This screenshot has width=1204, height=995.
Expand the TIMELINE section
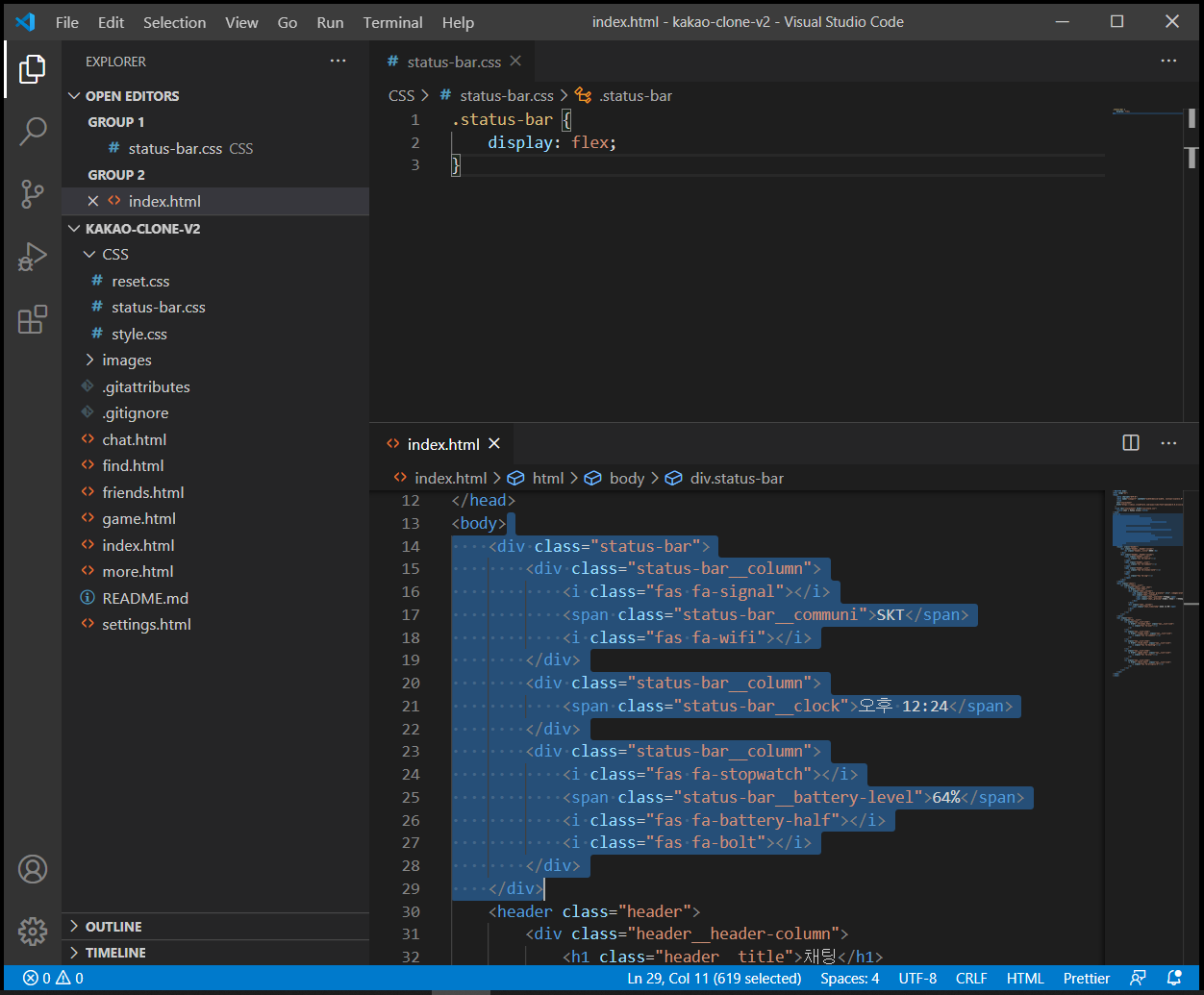[x=114, y=953]
